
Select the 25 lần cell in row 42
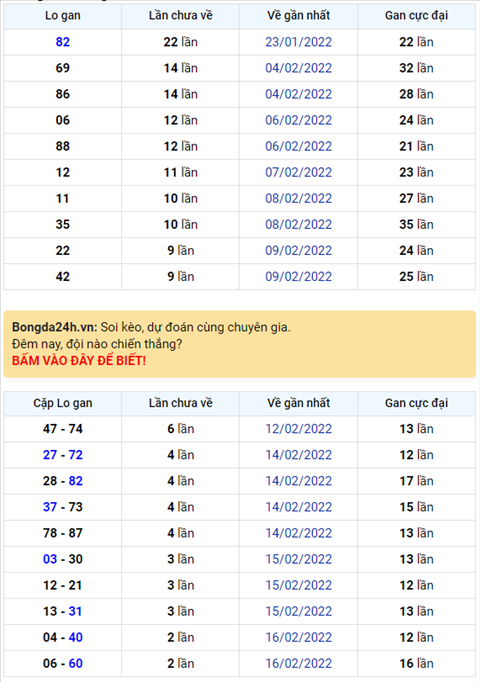coord(417,277)
